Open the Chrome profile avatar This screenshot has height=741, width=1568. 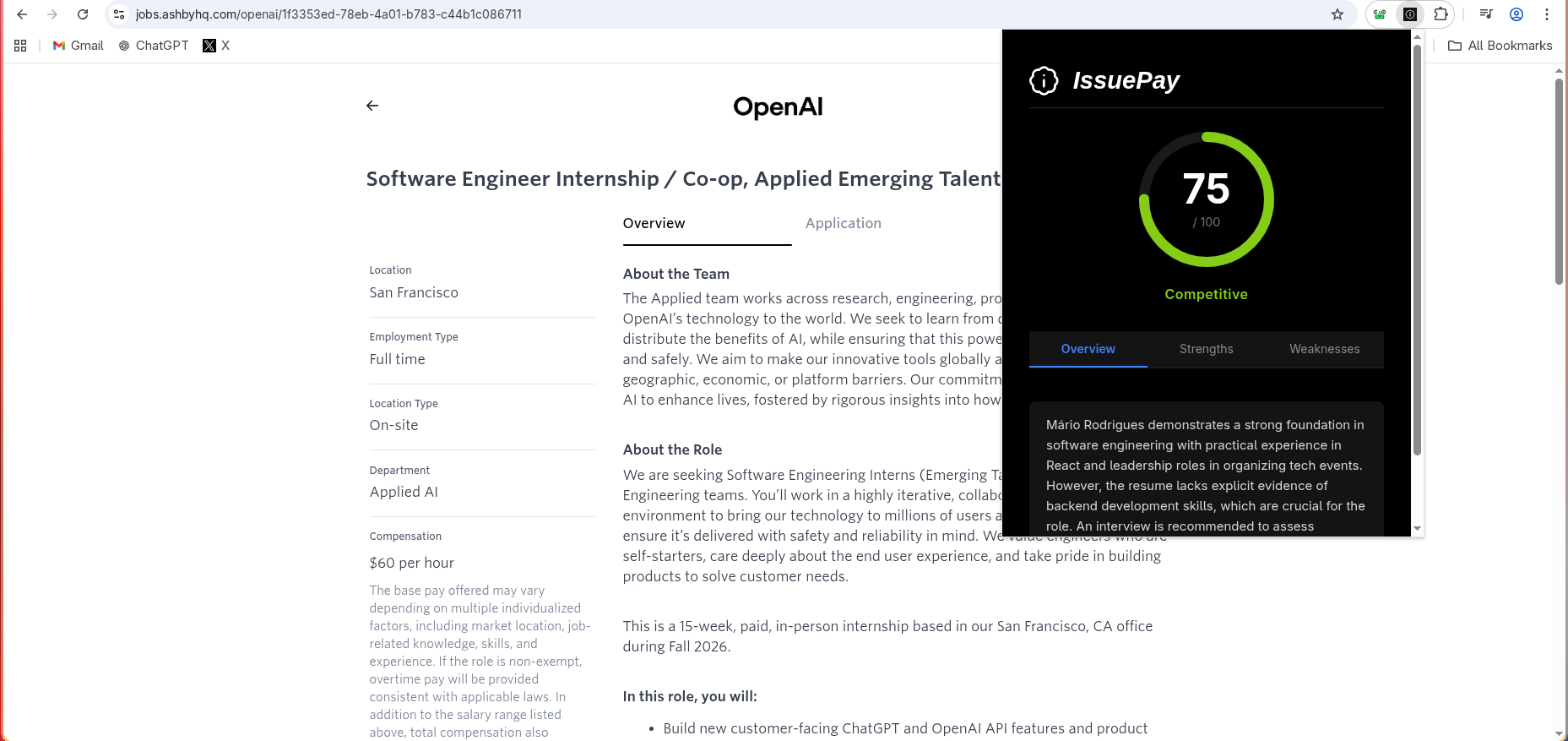(x=1516, y=14)
